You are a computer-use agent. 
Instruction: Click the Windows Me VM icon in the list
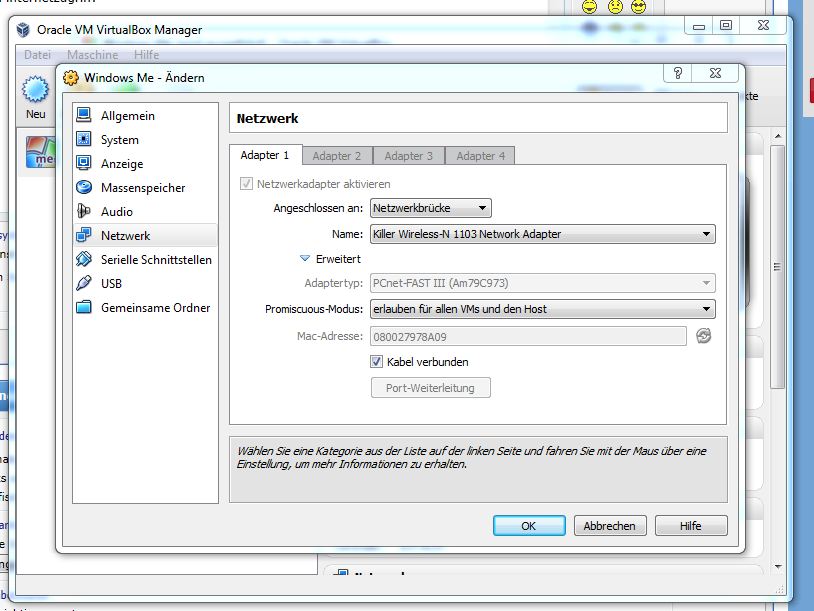click(x=40, y=152)
